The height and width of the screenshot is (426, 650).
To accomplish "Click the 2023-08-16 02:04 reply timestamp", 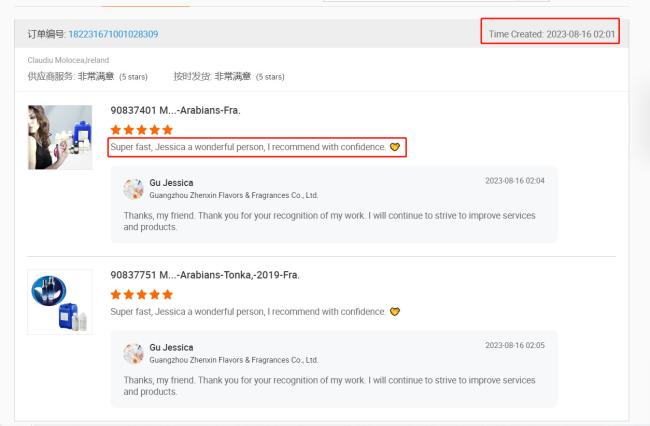I will pyautogui.click(x=515, y=181).
